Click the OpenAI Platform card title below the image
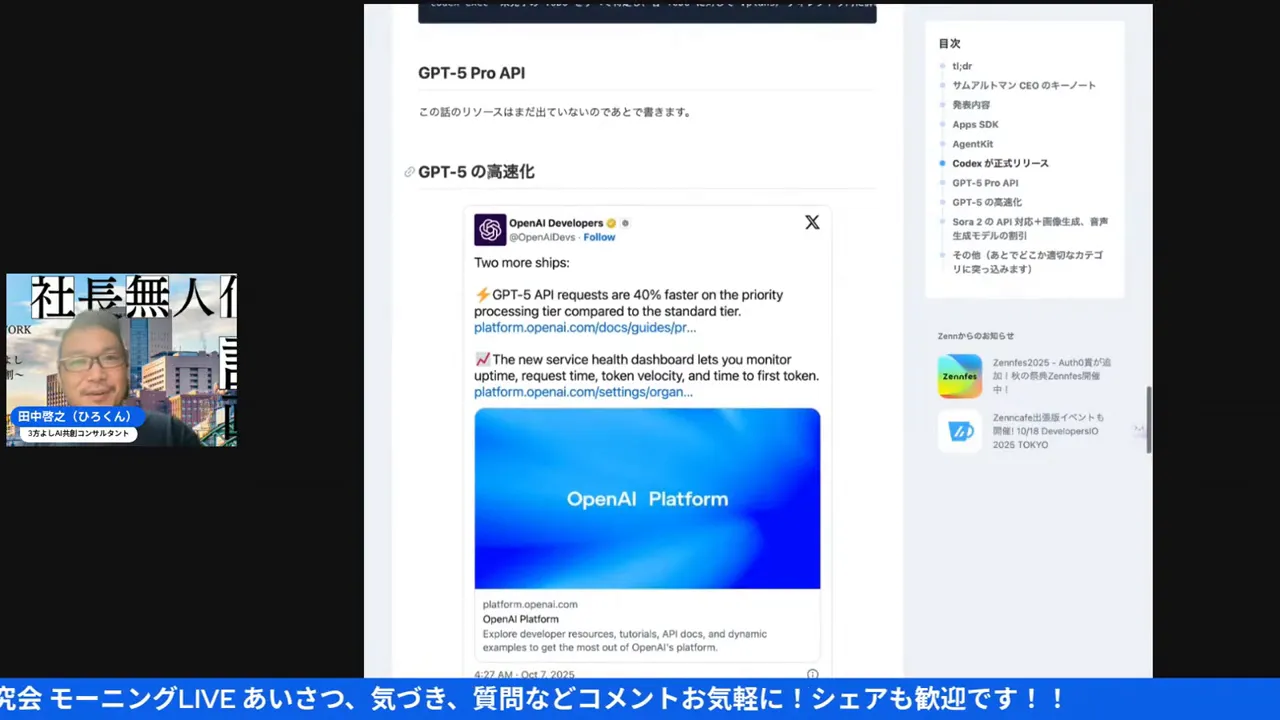 [520, 619]
